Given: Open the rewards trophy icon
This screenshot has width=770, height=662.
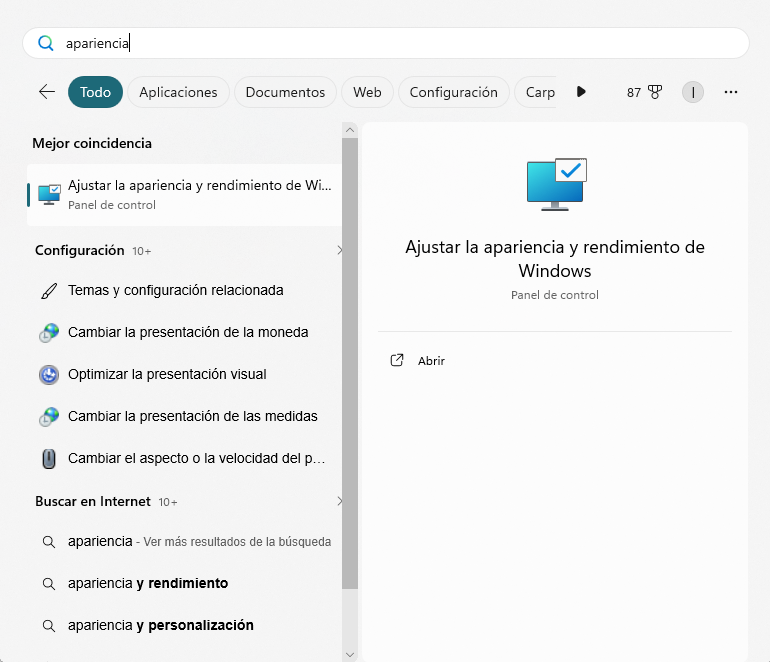Looking at the screenshot, I should click(x=655, y=92).
